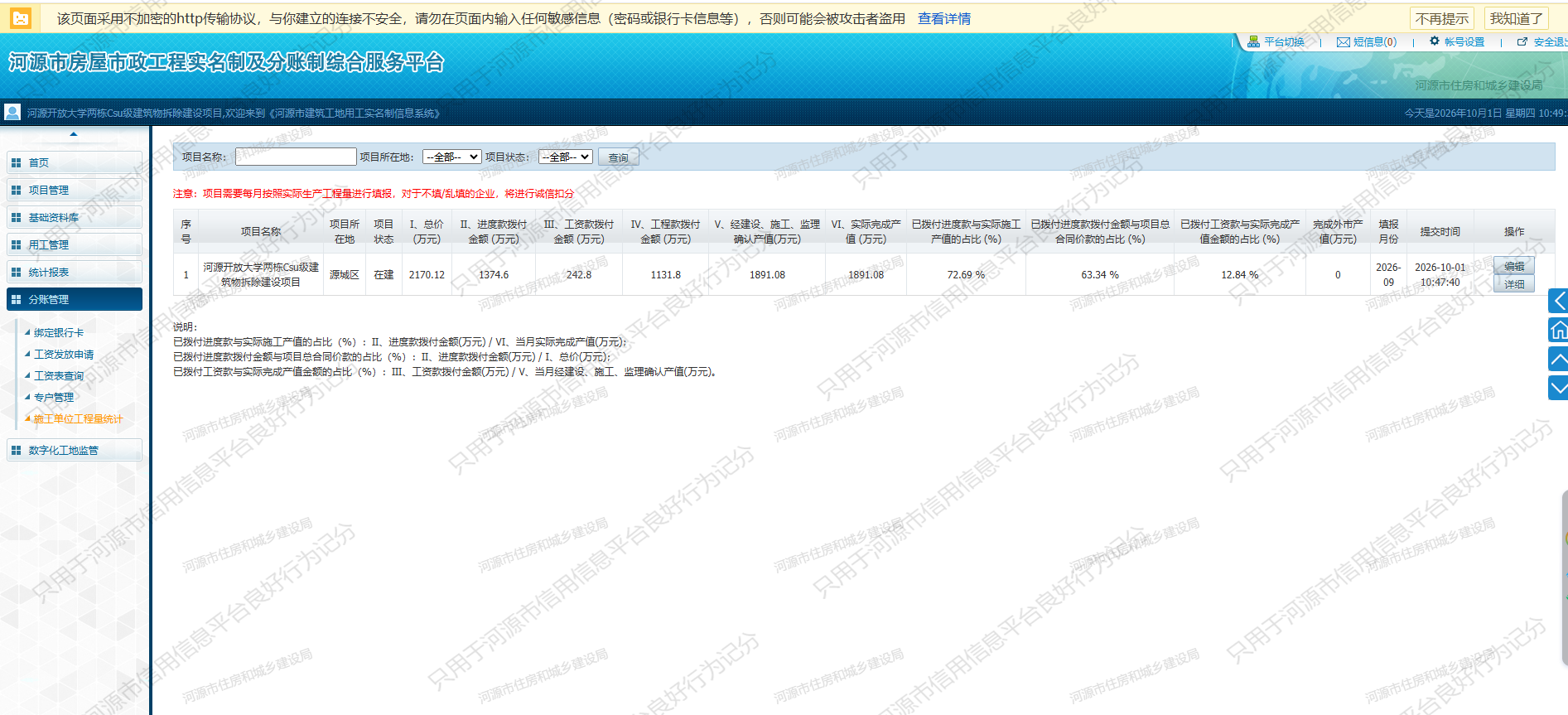Click the blue down-chevron side button
The height and width of the screenshot is (715, 1568).
pyautogui.click(x=1558, y=388)
